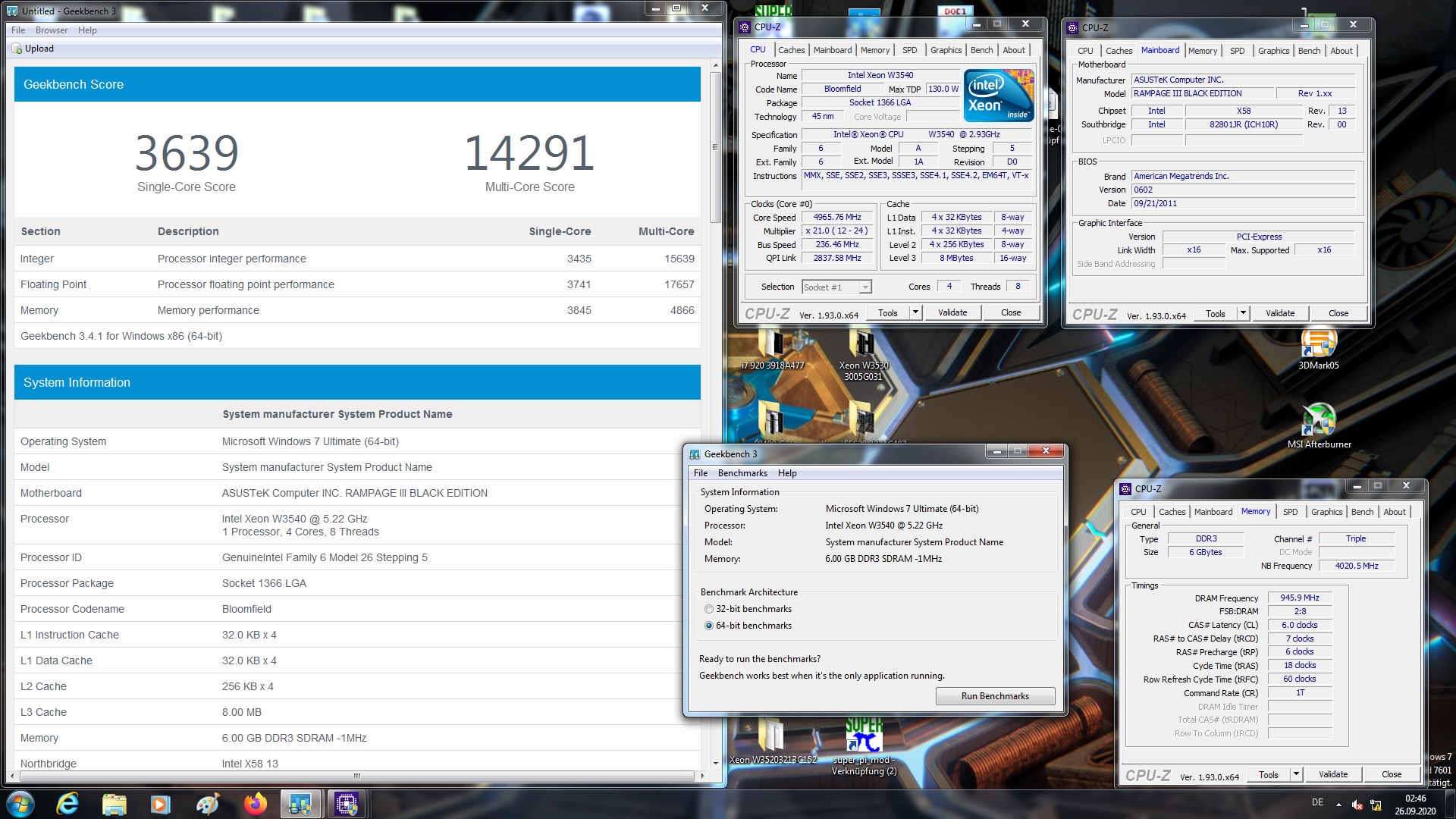Viewport: 1456px width, 819px height.
Task: Click Tools button in CPU-Z Memory window
Action: point(1269,774)
